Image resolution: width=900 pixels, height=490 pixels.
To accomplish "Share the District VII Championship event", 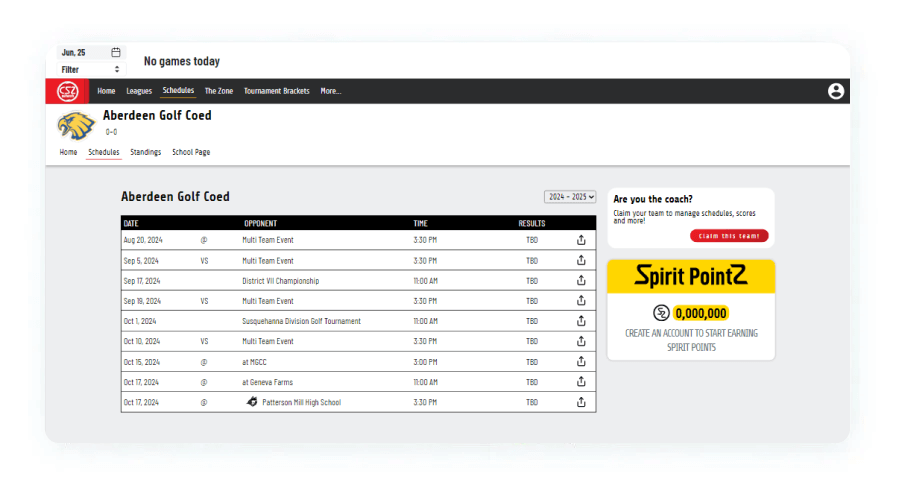I will [581, 281].
